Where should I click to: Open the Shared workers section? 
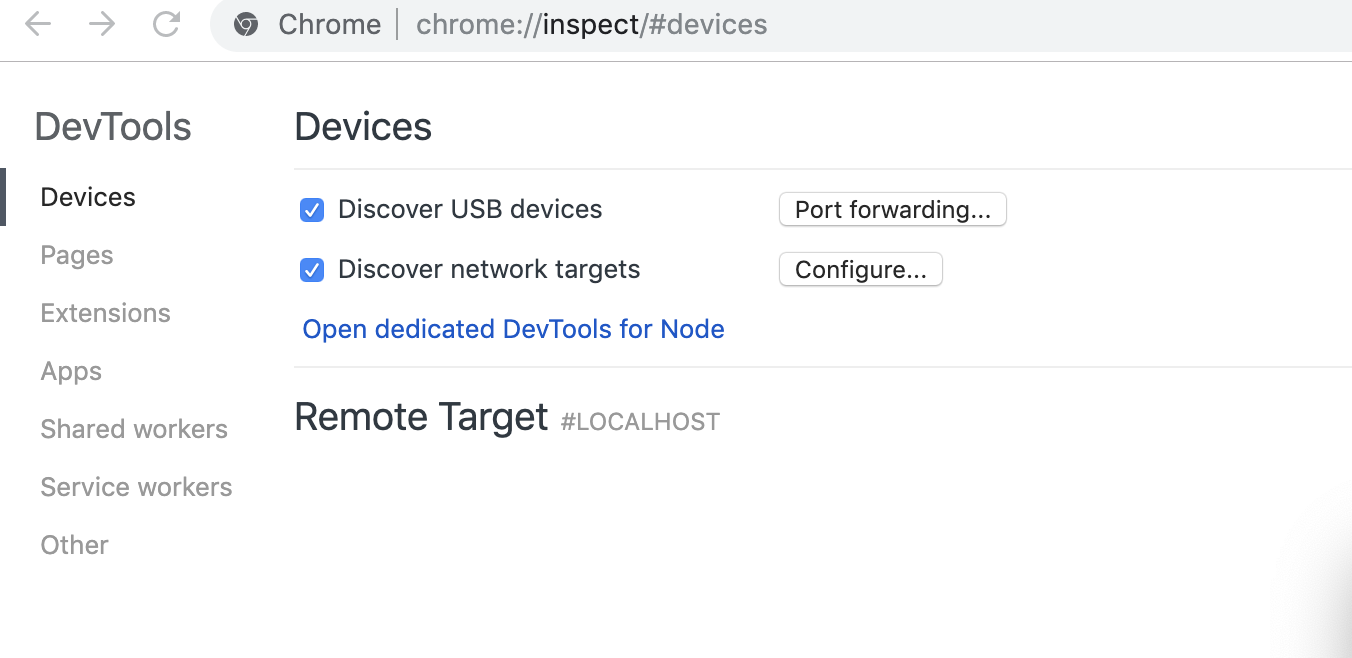133,429
